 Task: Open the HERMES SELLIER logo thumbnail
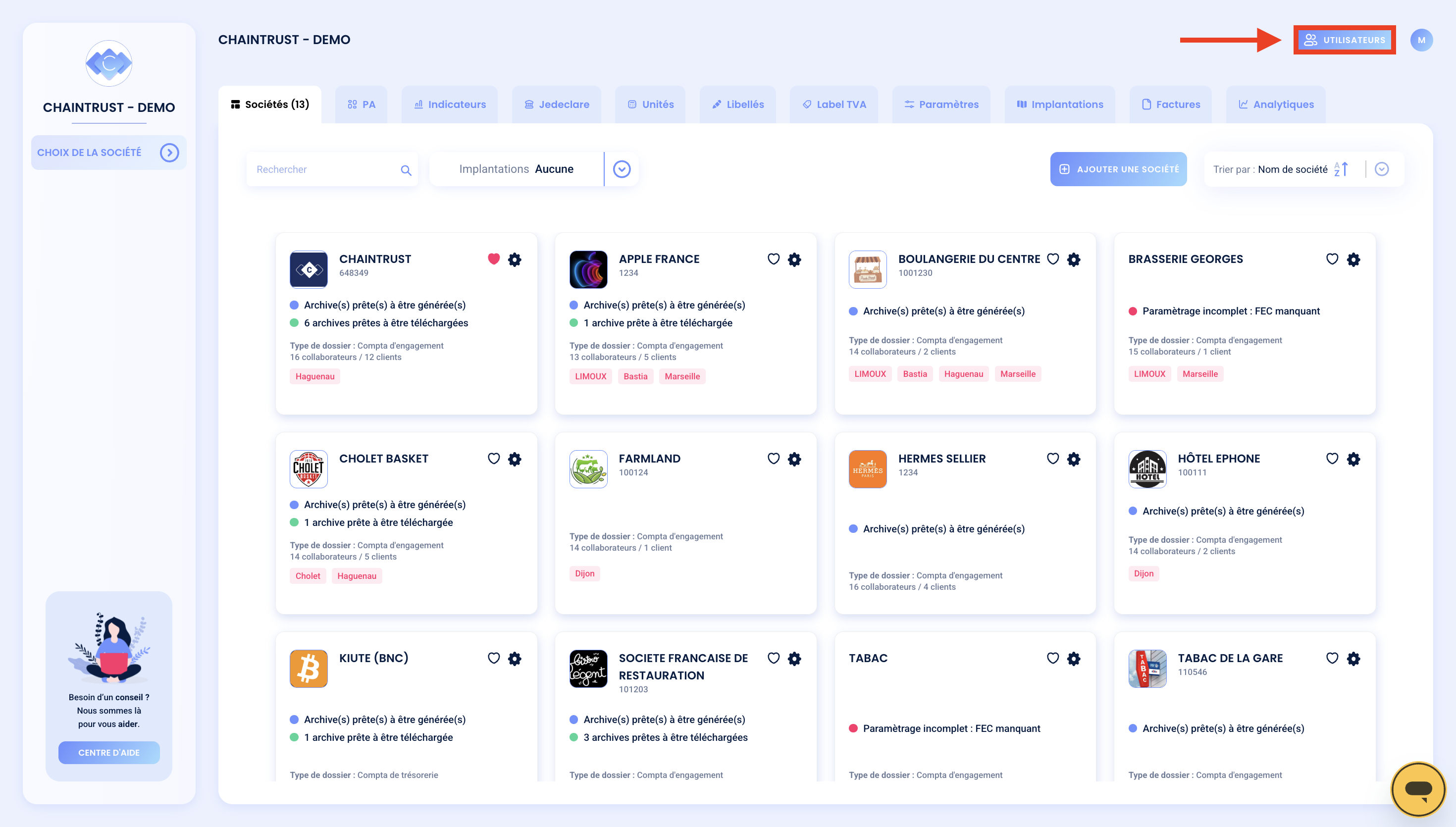tap(868, 468)
